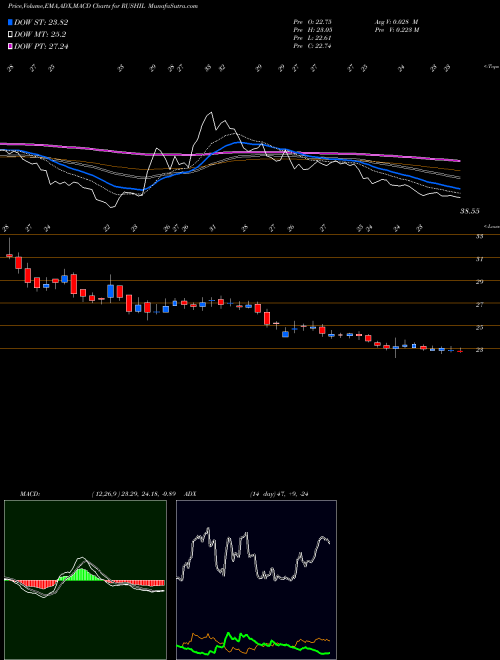Click the Avg V: 0.028 M value
The image size is (500, 660).
pyautogui.click(x=396, y=22)
